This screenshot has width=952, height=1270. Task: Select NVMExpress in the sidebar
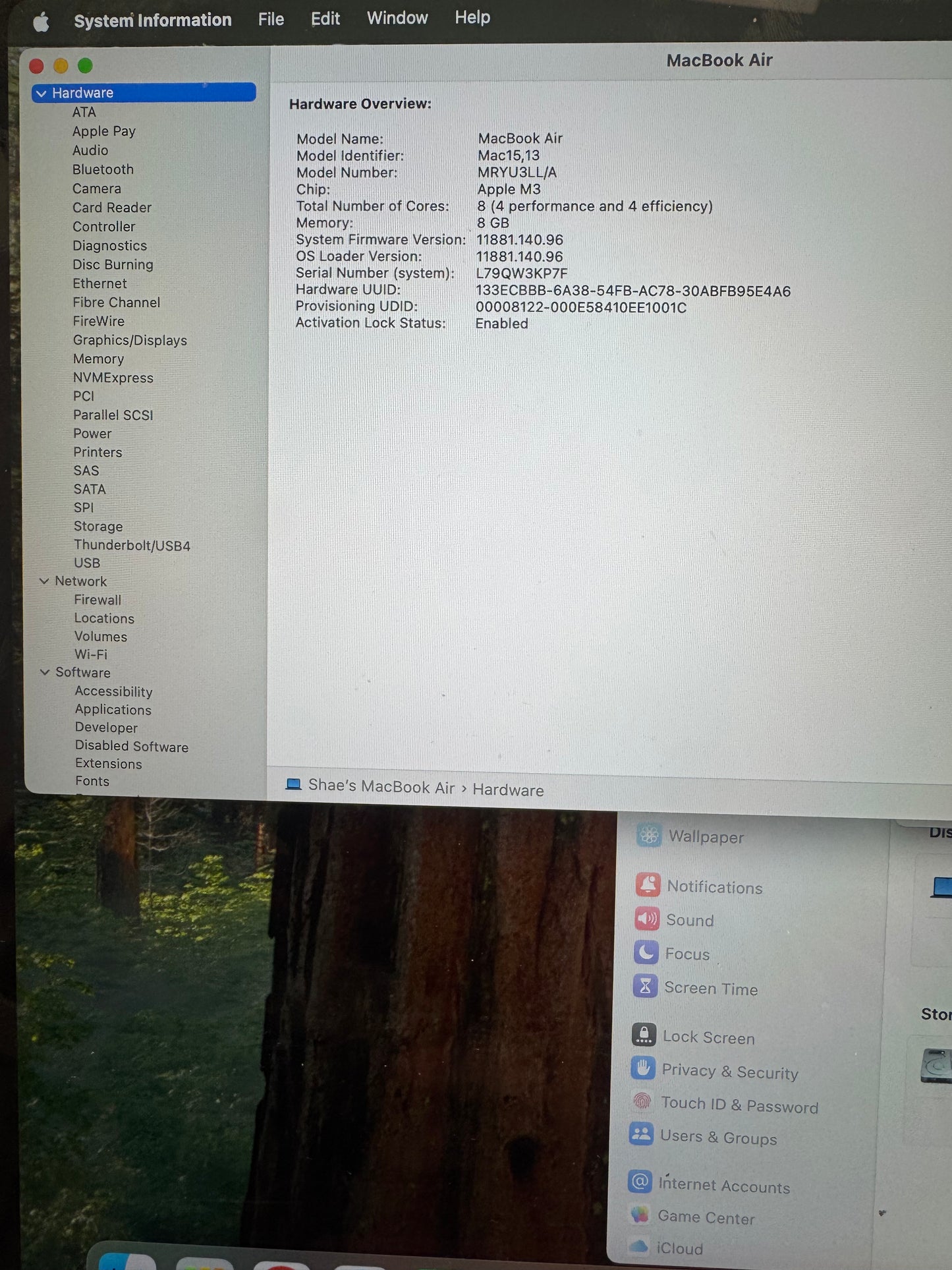click(113, 378)
